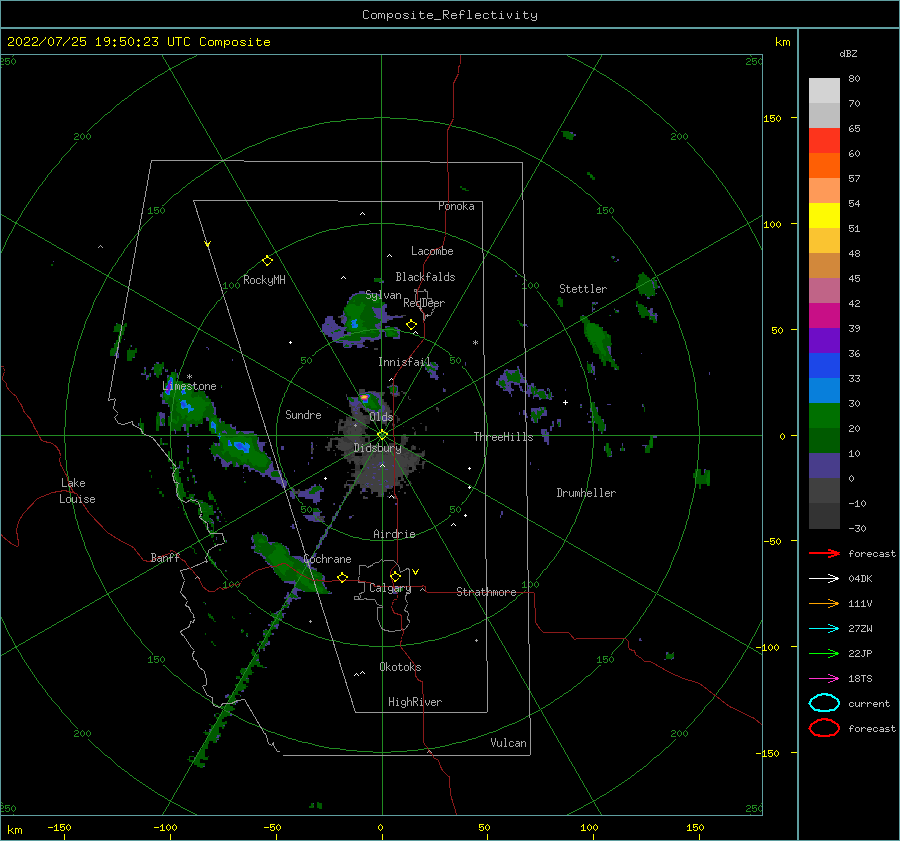
Task: Click the Cochrane city label
Action: (x=327, y=559)
